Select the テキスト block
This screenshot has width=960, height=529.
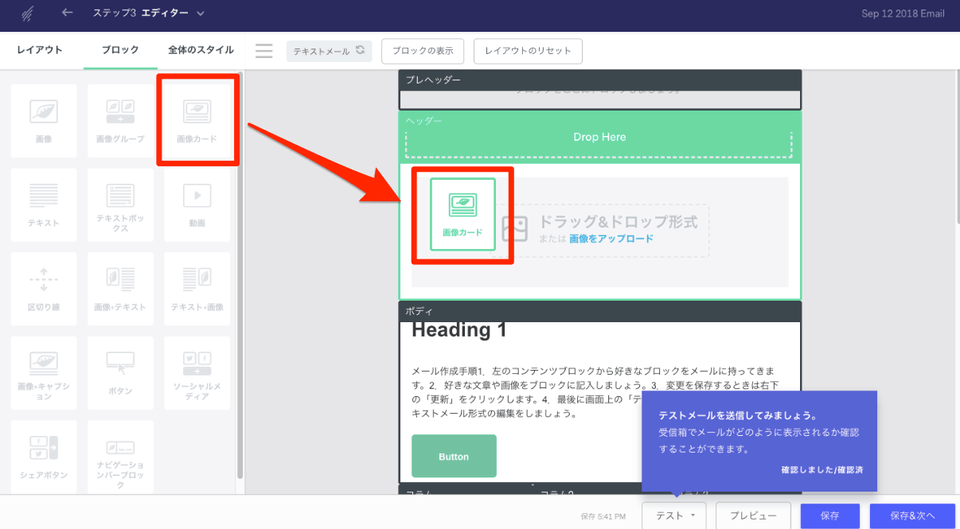(x=43, y=204)
